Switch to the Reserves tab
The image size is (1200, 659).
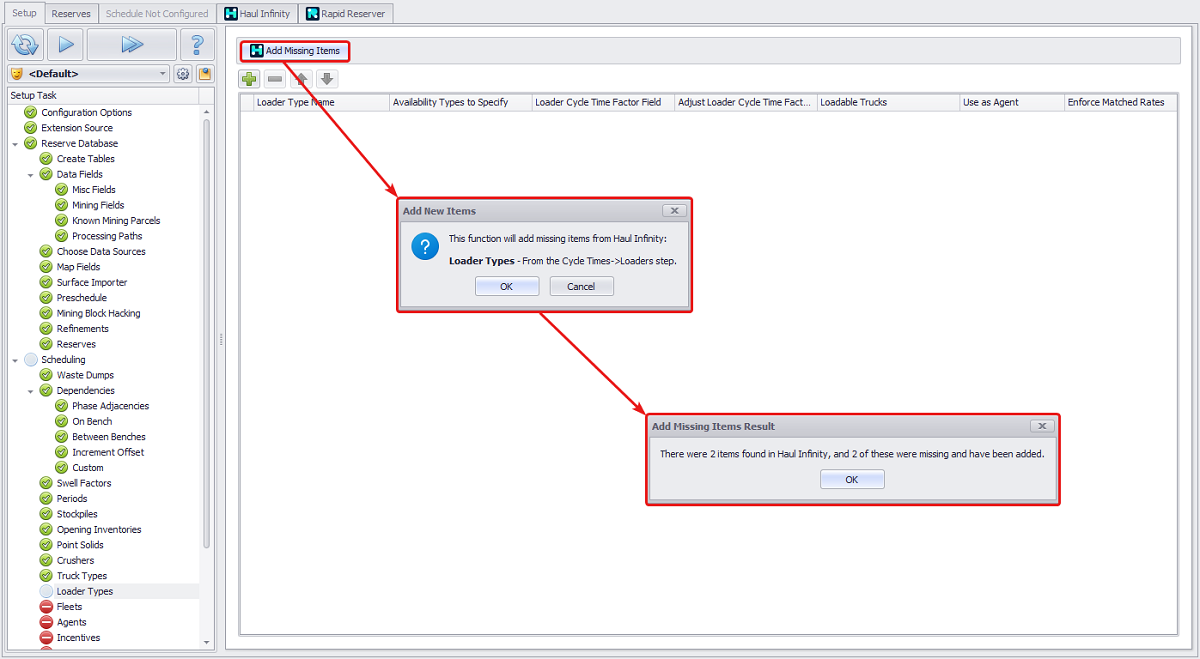point(71,14)
